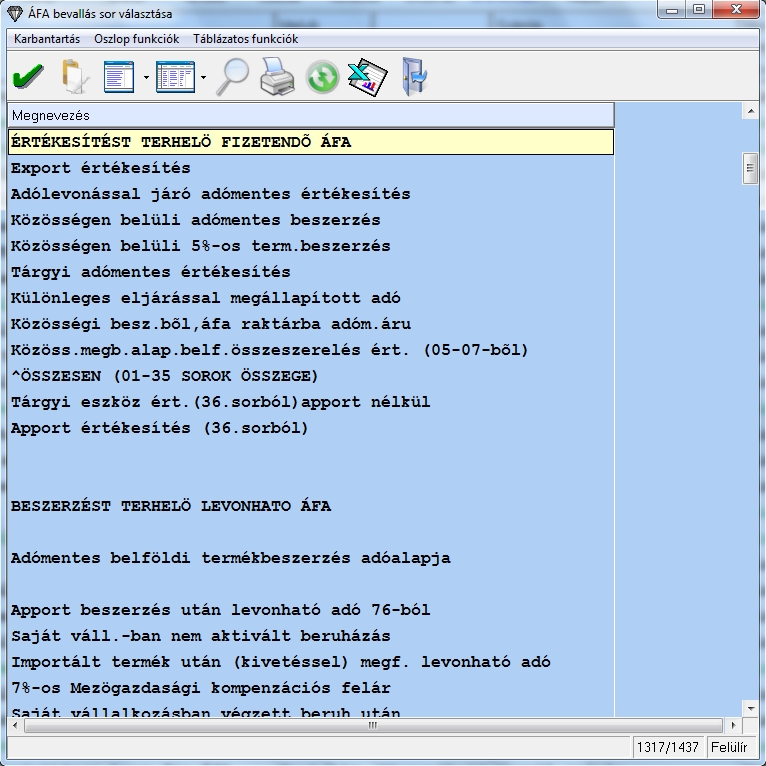
Task: Click the Megnevezés column header
Action: click(310, 115)
